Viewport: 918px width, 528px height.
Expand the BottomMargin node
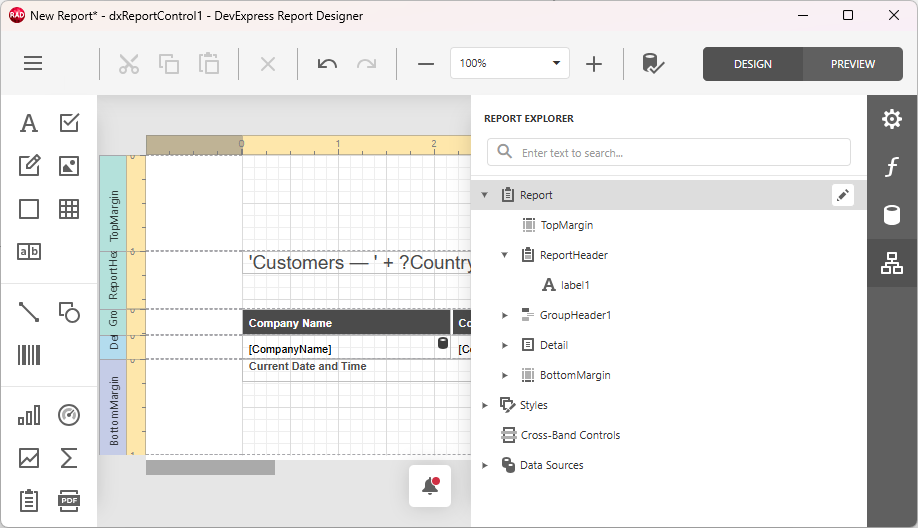click(505, 375)
